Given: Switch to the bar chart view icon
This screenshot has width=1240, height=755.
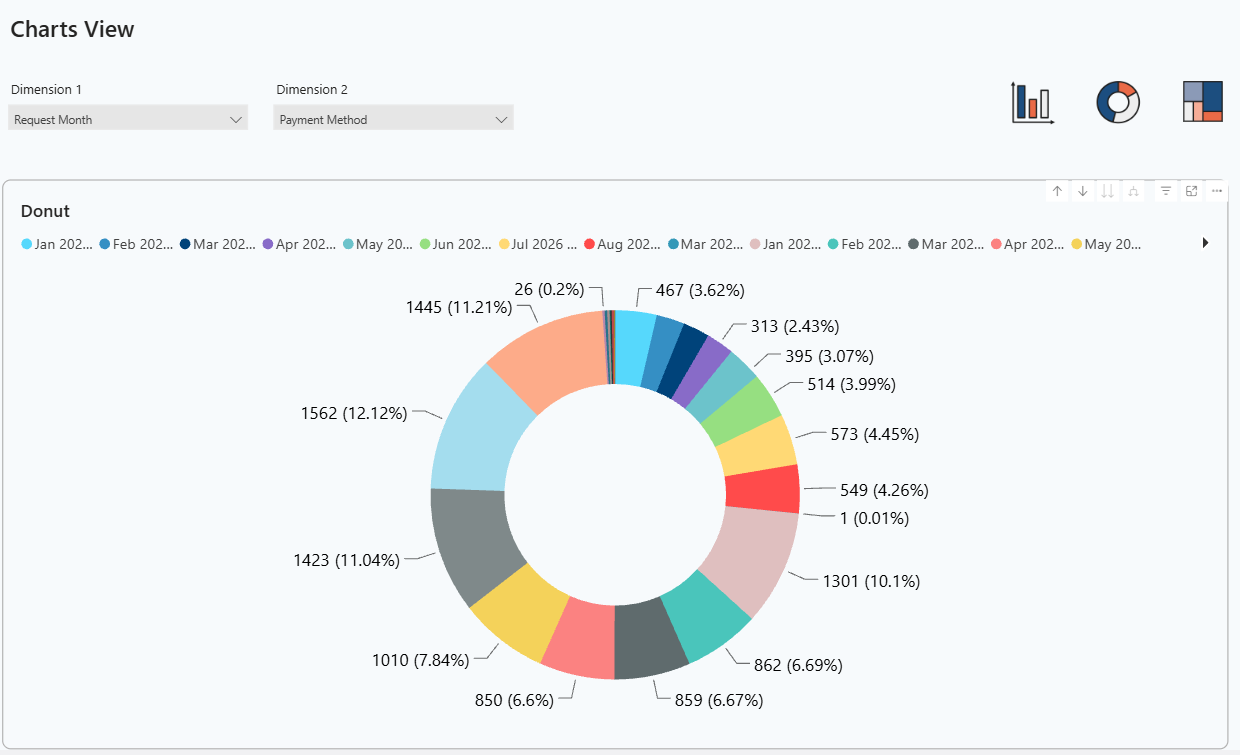Looking at the screenshot, I should 1033,102.
